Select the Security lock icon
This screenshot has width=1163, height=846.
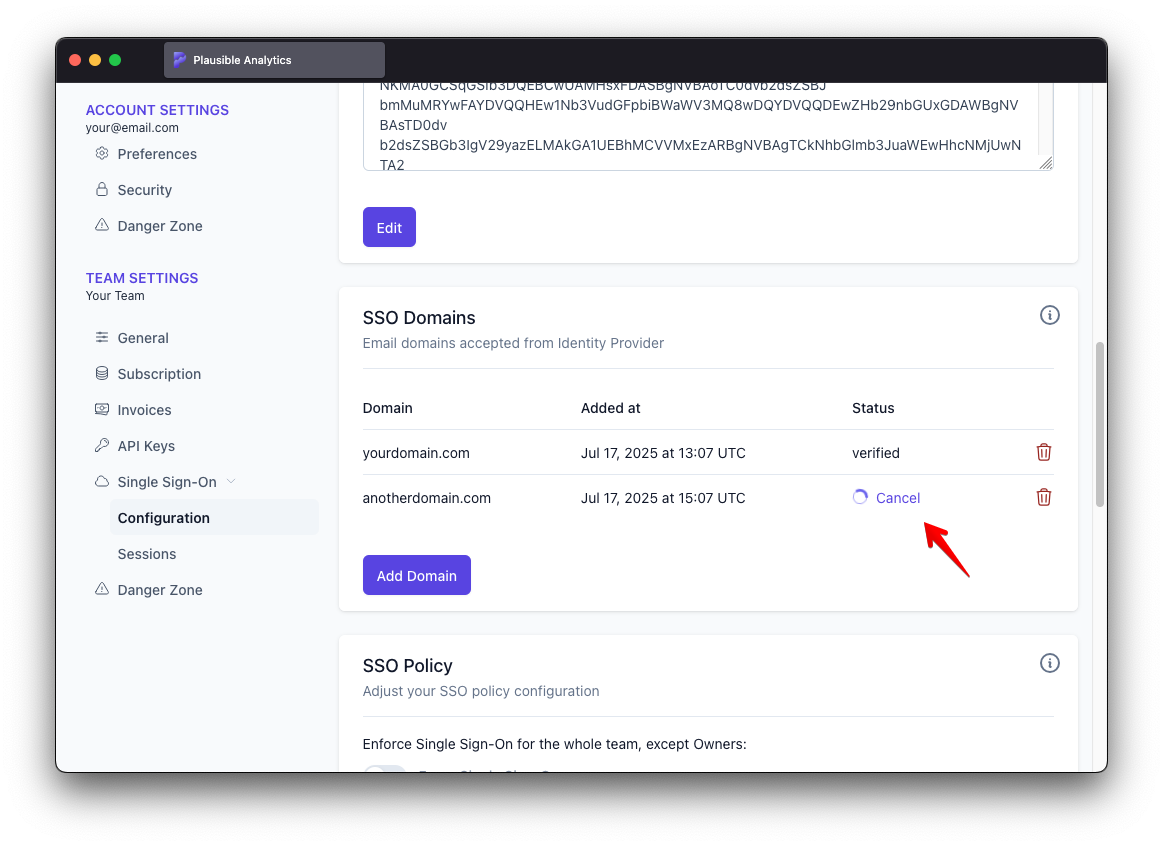(101, 189)
